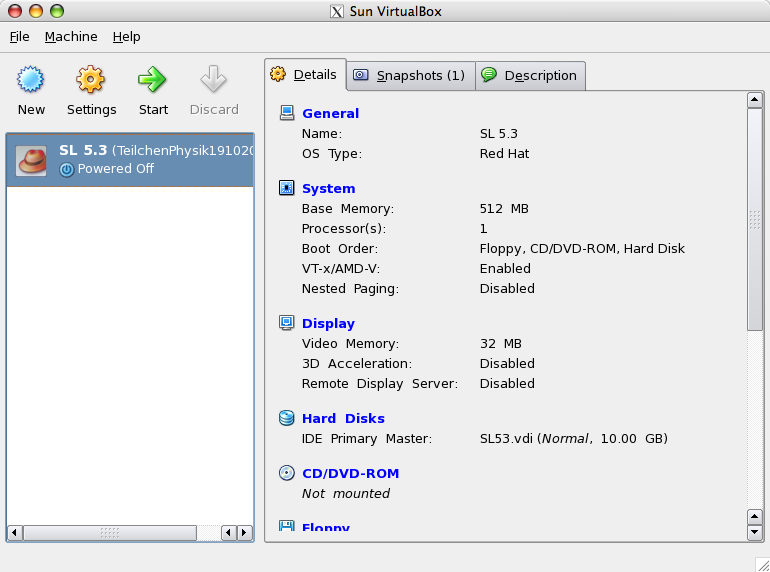Screen dimensions: 770x572
Task: Click the yellow minimize window button
Action: pos(36,11)
